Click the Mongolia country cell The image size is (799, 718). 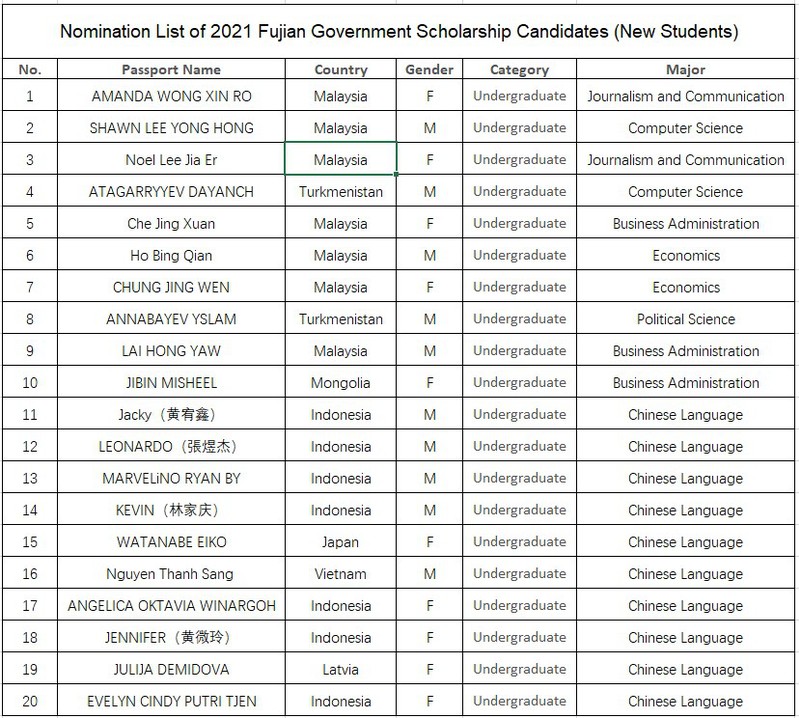(x=340, y=383)
